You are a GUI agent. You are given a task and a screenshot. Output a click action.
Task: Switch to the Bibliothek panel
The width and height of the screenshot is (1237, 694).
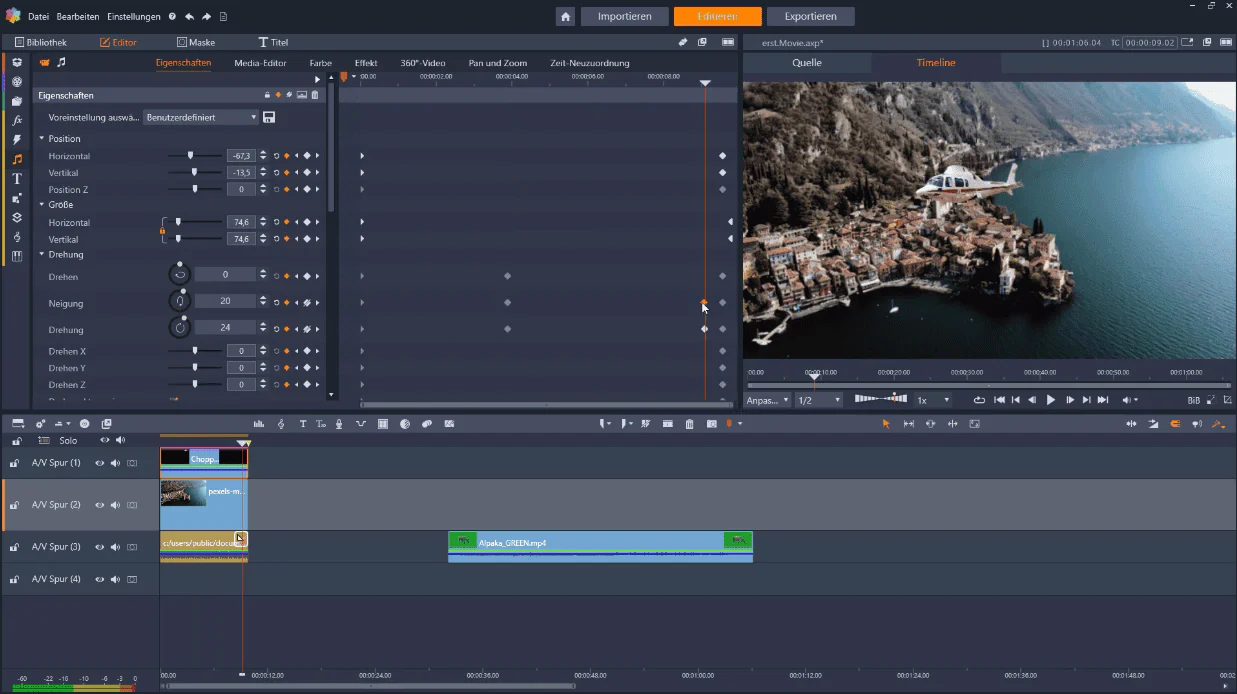pyautogui.click(x=40, y=42)
